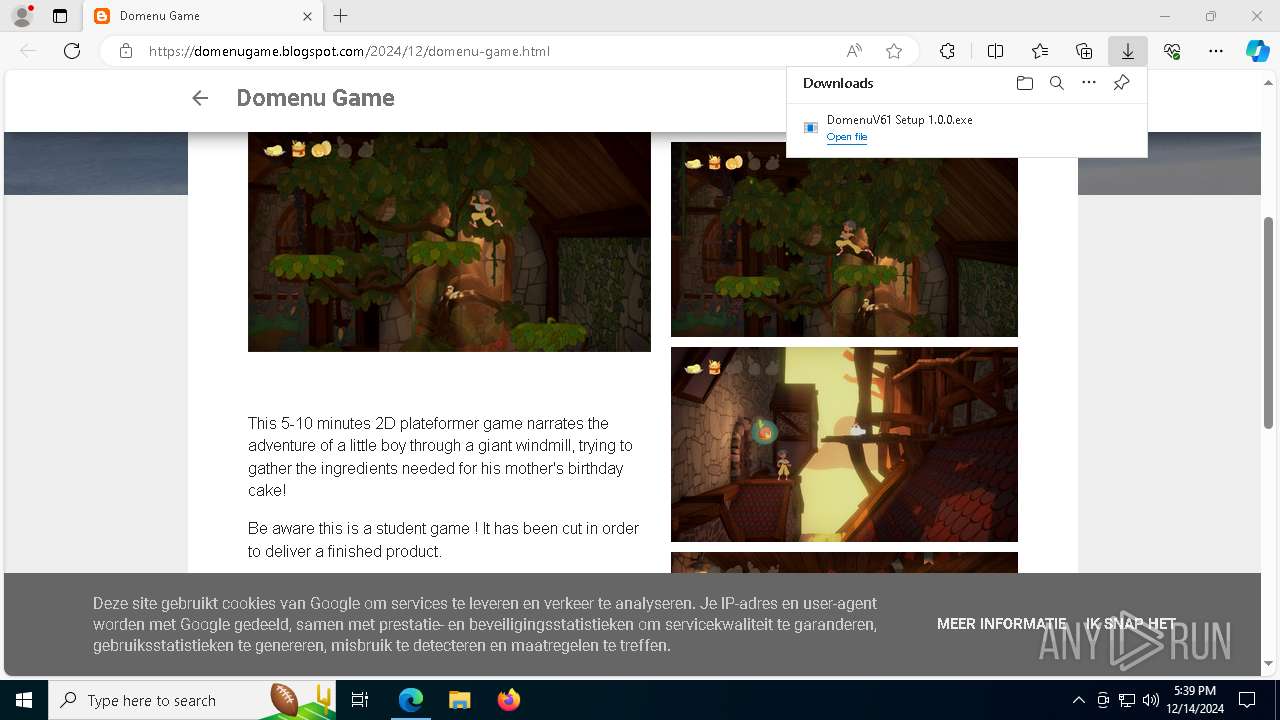Click the Domenu Game blog title
1280x720 pixels.
[315, 98]
